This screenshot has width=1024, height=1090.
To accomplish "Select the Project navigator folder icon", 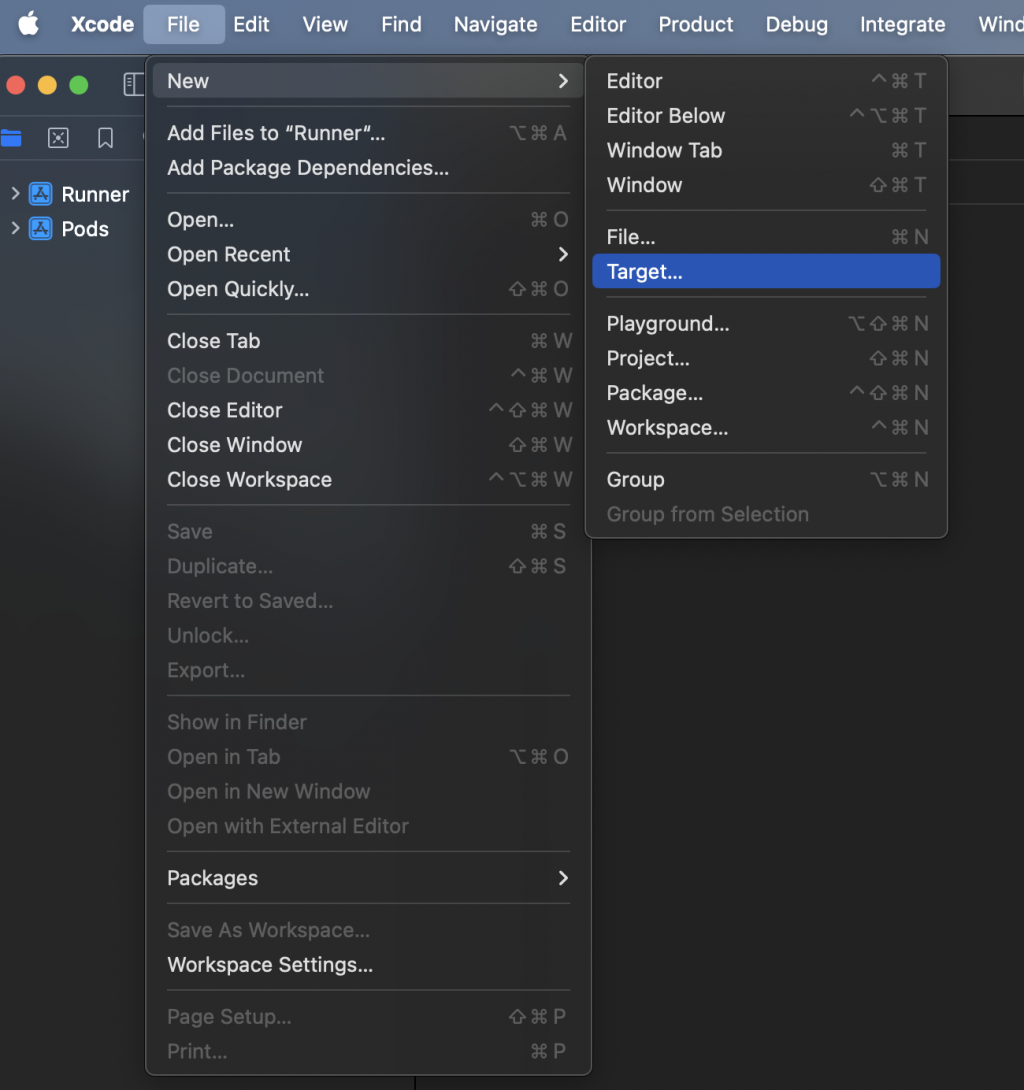I will click(x=11, y=138).
